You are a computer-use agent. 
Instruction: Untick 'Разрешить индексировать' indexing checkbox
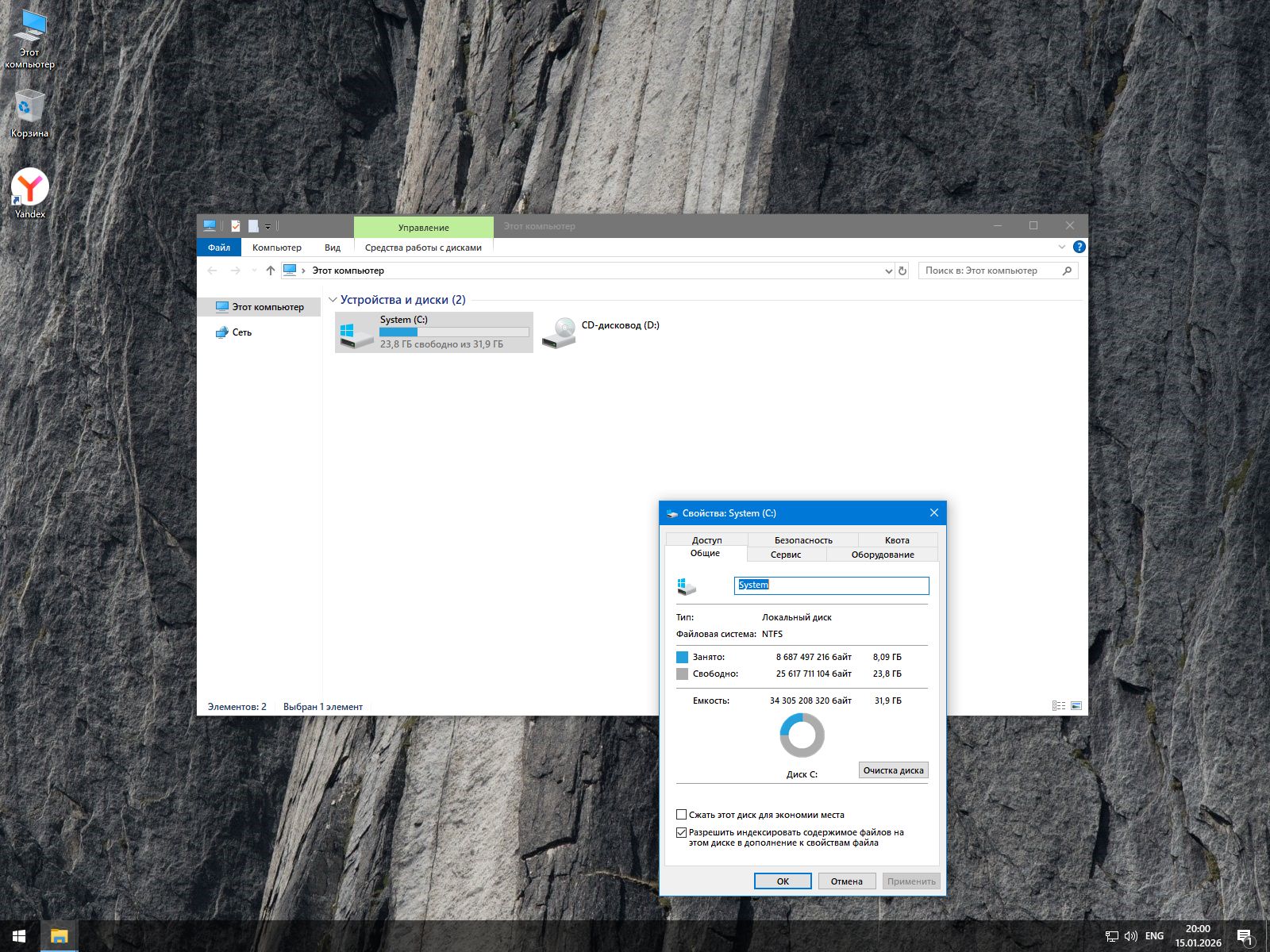click(681, 832)
